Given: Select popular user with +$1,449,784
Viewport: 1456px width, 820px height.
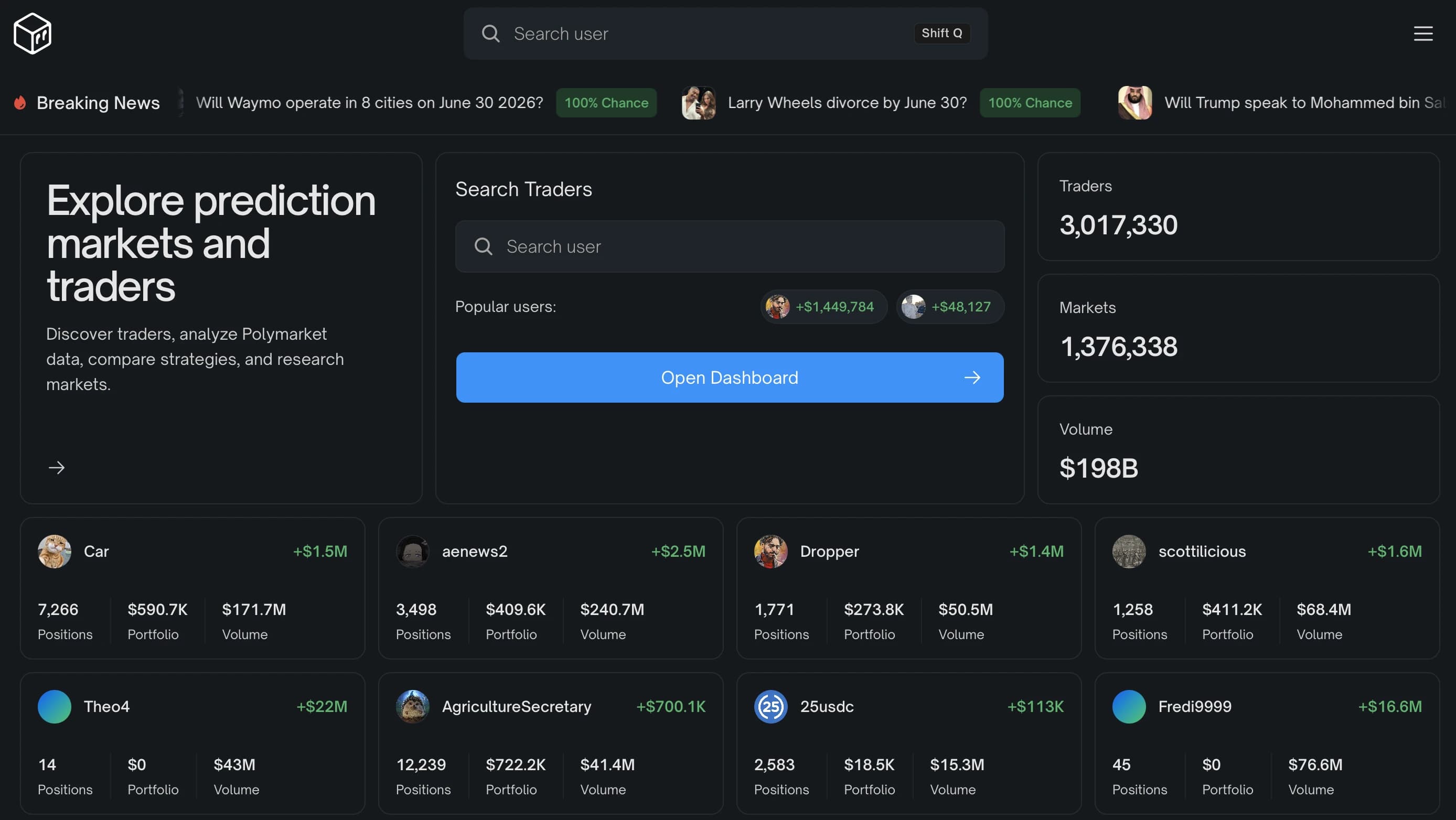Looking at the screenshot, I should point(823,306).
